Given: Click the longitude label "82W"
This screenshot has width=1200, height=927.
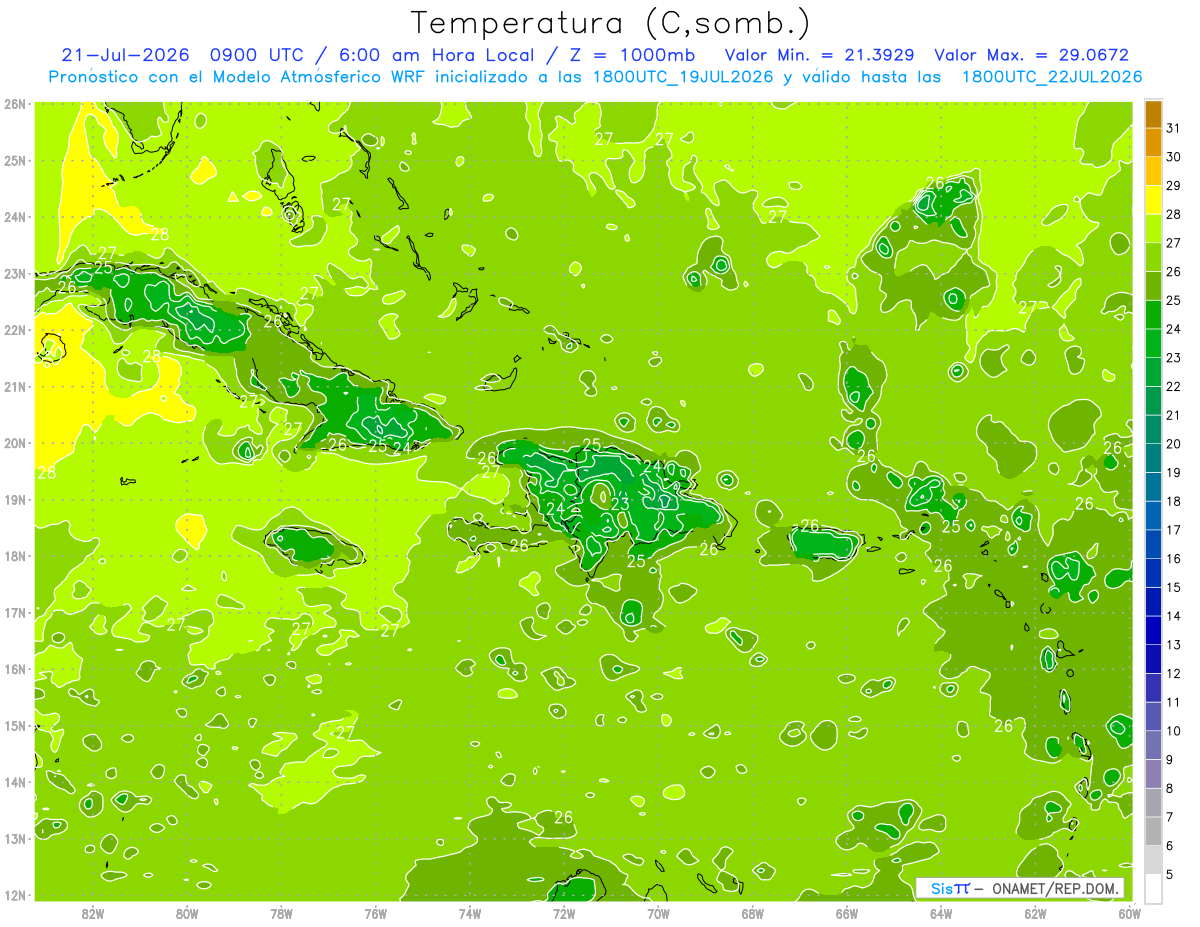Looking at the screenshot, I should [93, 912].
